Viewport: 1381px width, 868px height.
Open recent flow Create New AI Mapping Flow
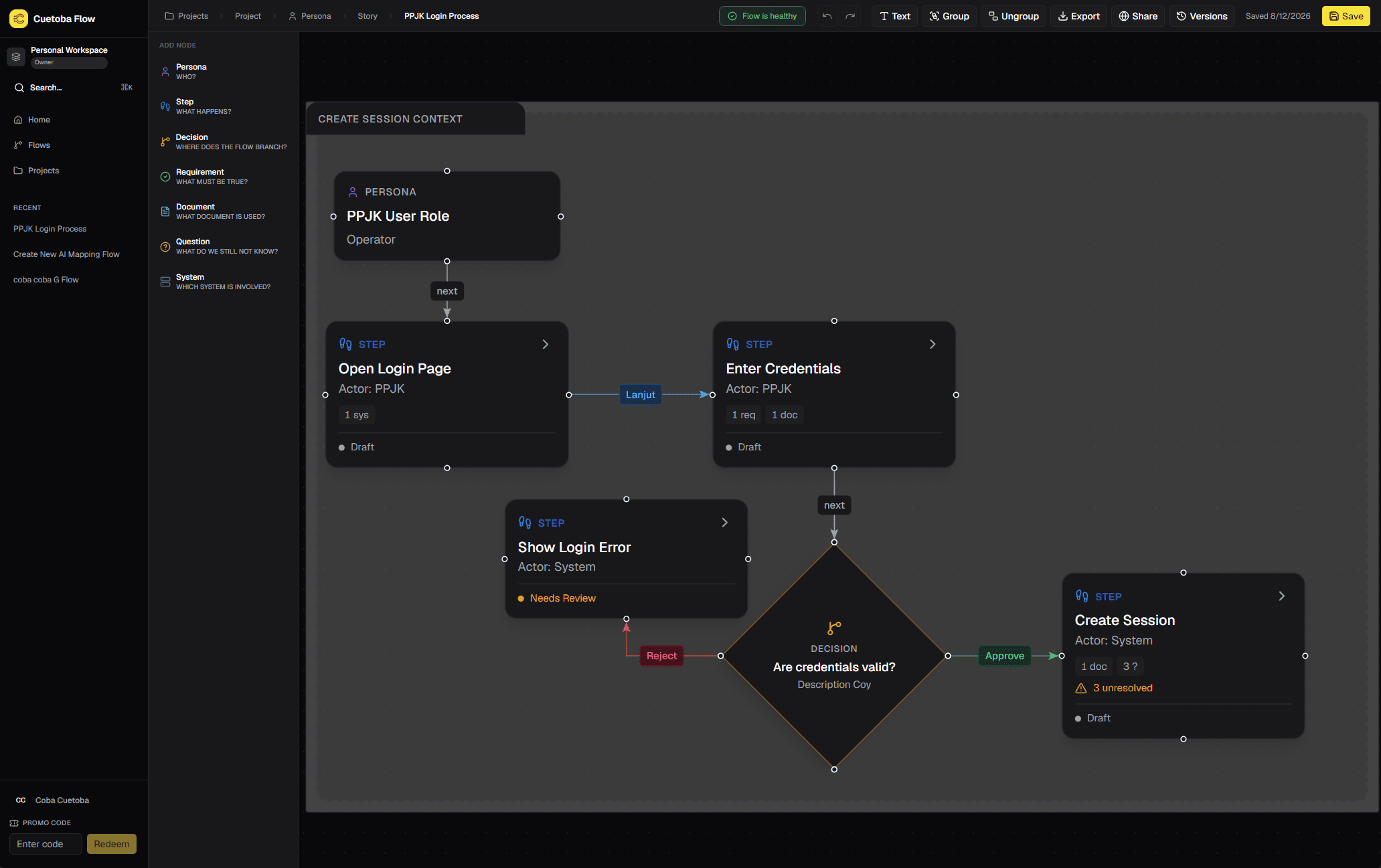(x=66, y=254)
